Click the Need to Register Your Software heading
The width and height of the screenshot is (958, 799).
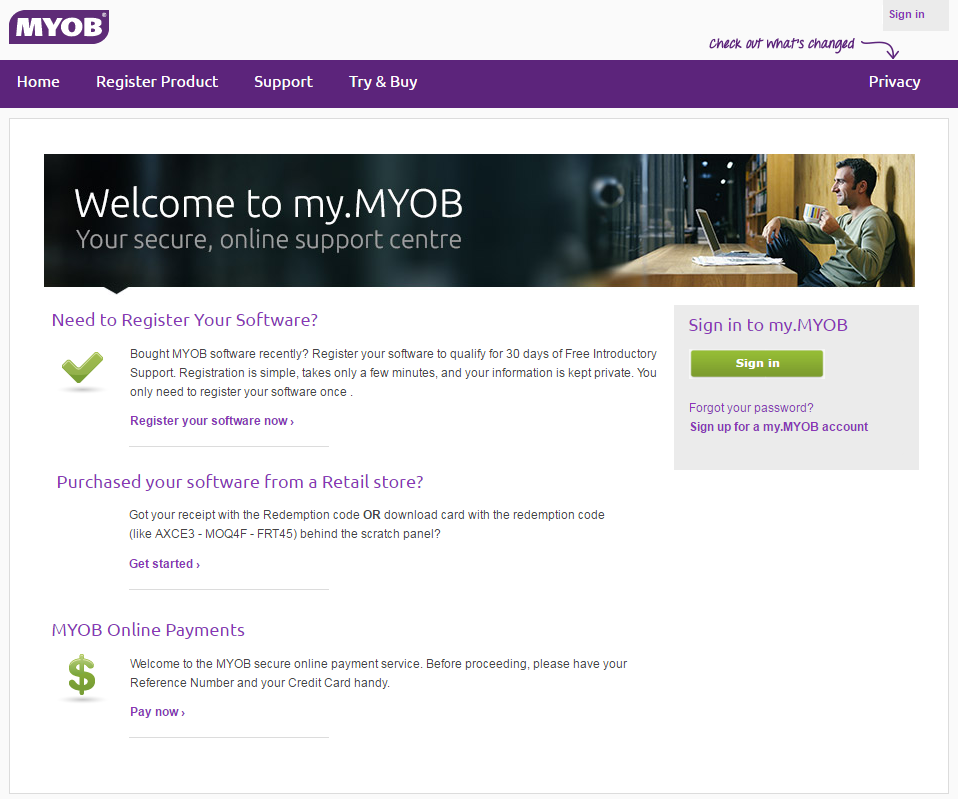[185, 320]
